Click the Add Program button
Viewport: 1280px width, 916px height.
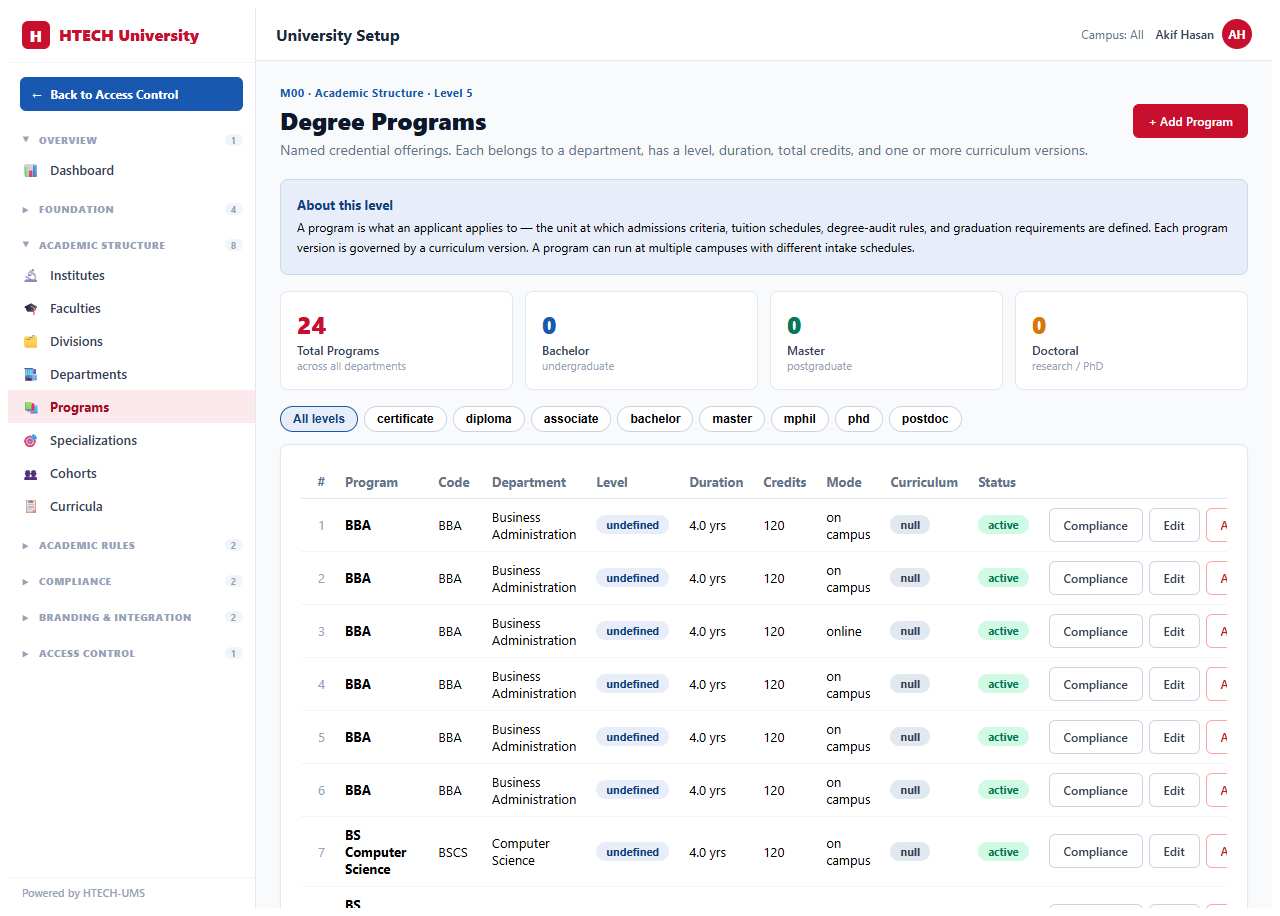click(x=1190, y=121)
